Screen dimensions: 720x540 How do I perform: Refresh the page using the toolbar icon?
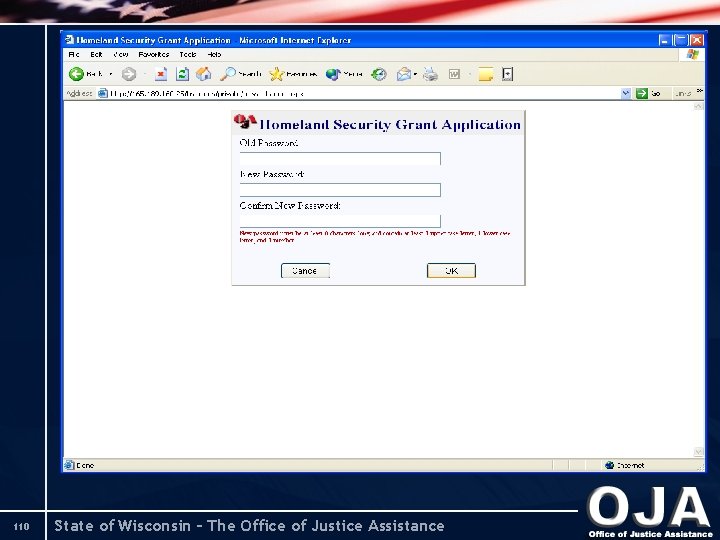pyautogui.click(x=182, y=74)
